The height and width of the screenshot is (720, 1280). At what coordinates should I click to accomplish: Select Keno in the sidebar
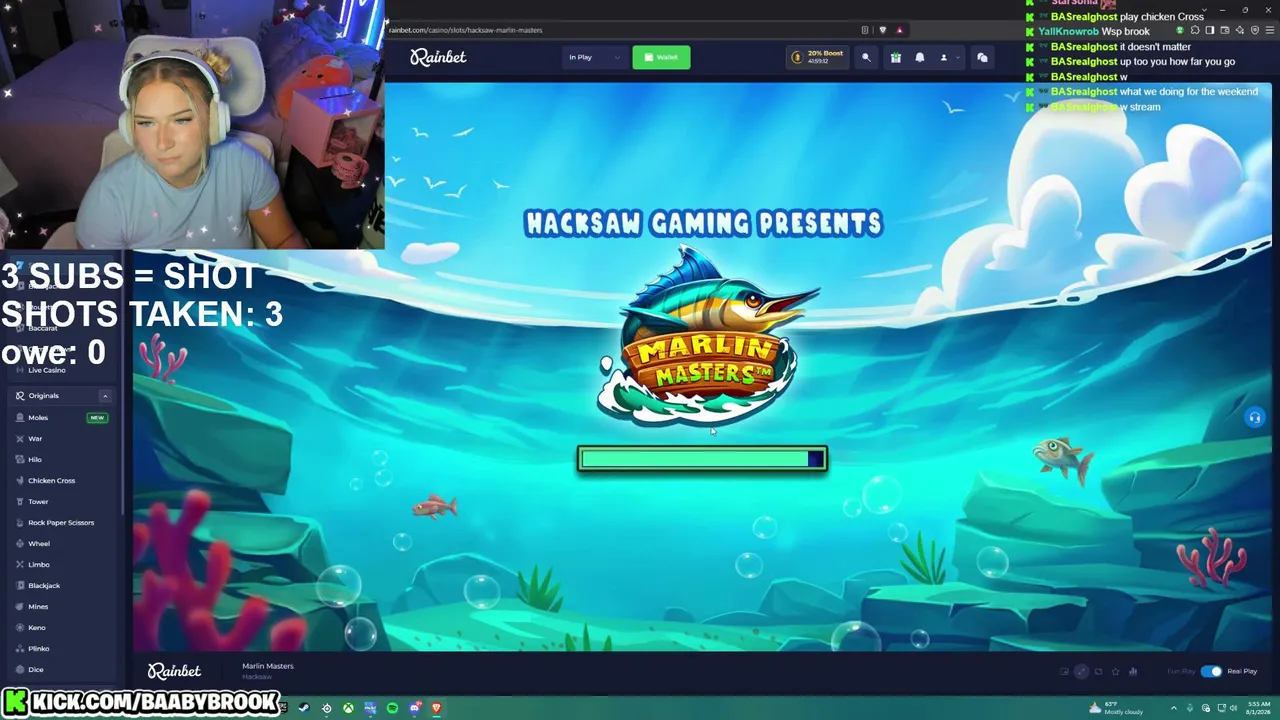(62, 627)
